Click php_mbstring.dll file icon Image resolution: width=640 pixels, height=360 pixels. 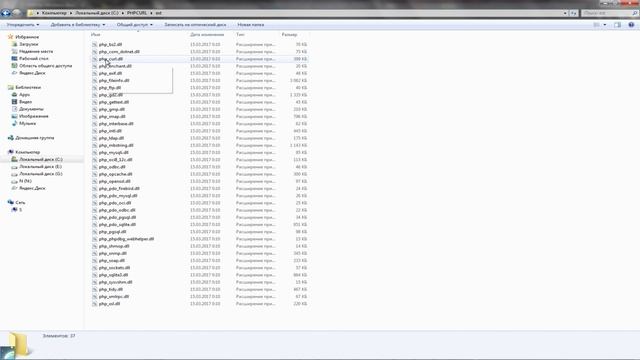pos(95,145)
